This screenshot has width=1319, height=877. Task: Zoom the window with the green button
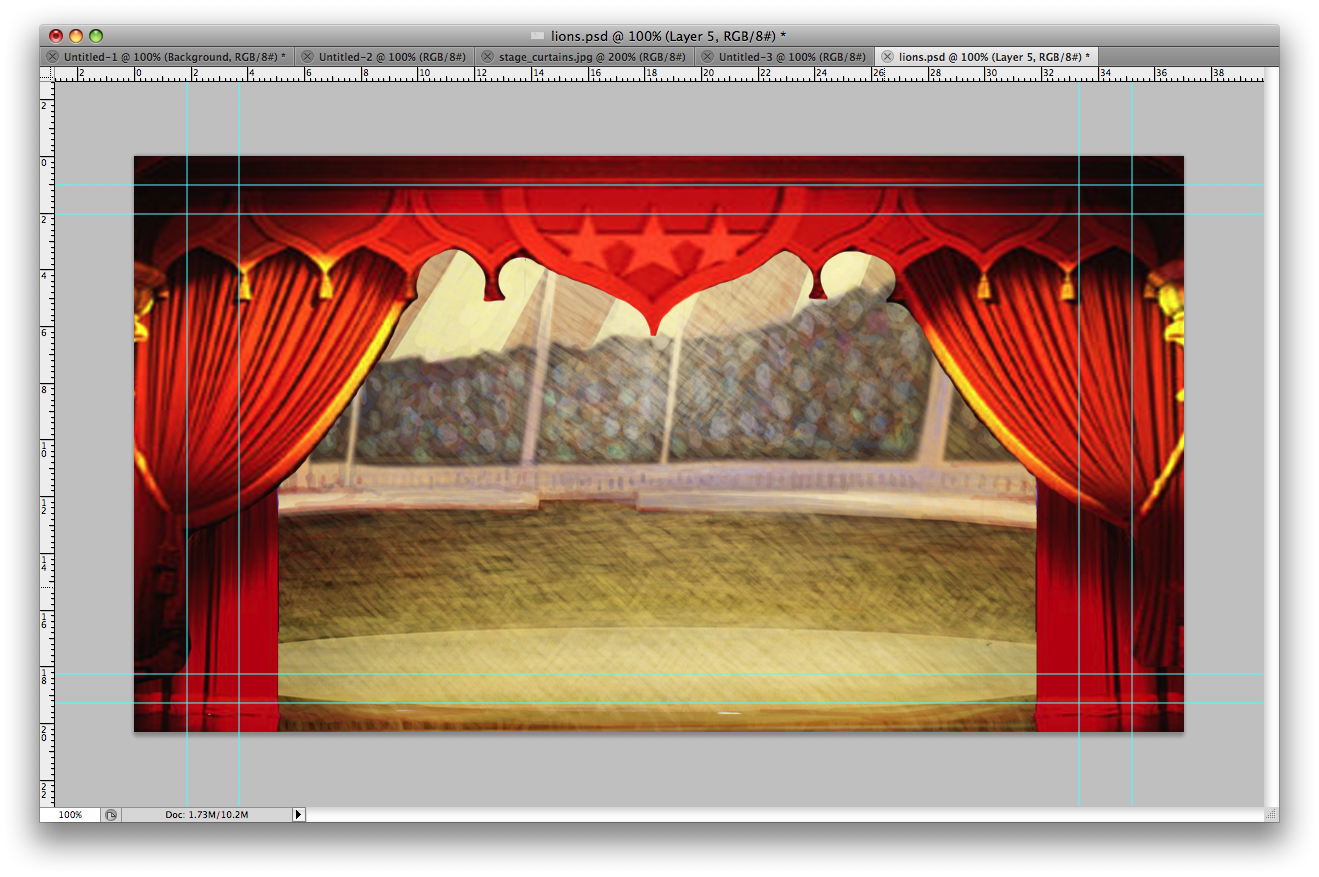pos(95,34)
